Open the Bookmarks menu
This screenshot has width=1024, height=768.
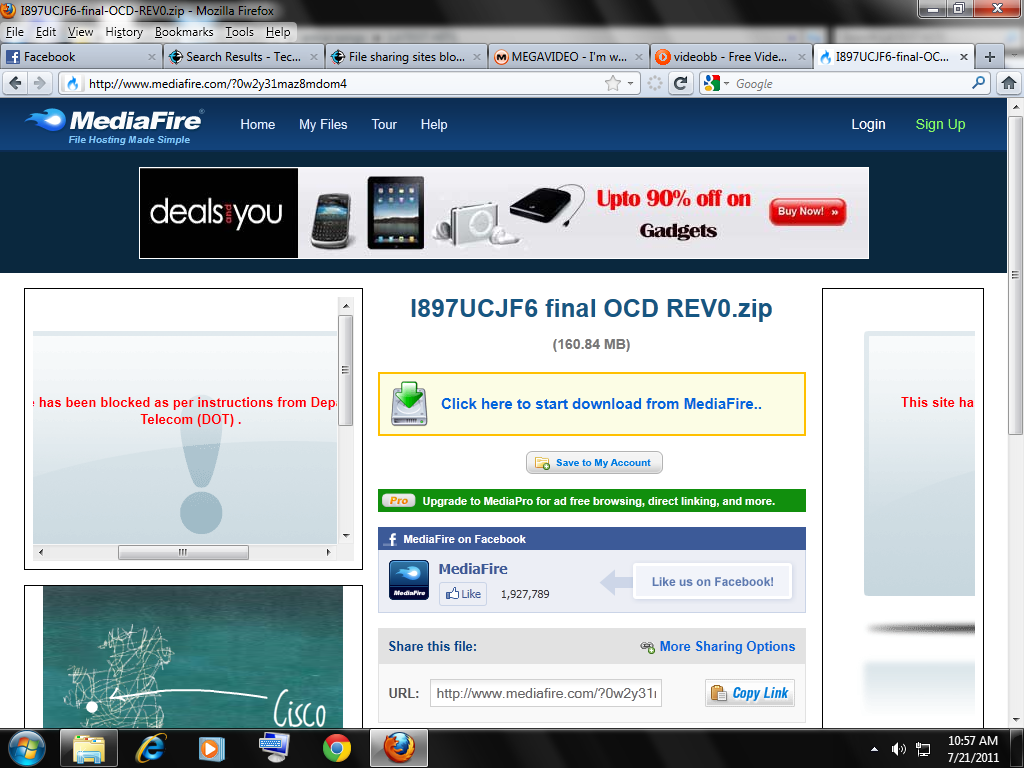(184, 32)
